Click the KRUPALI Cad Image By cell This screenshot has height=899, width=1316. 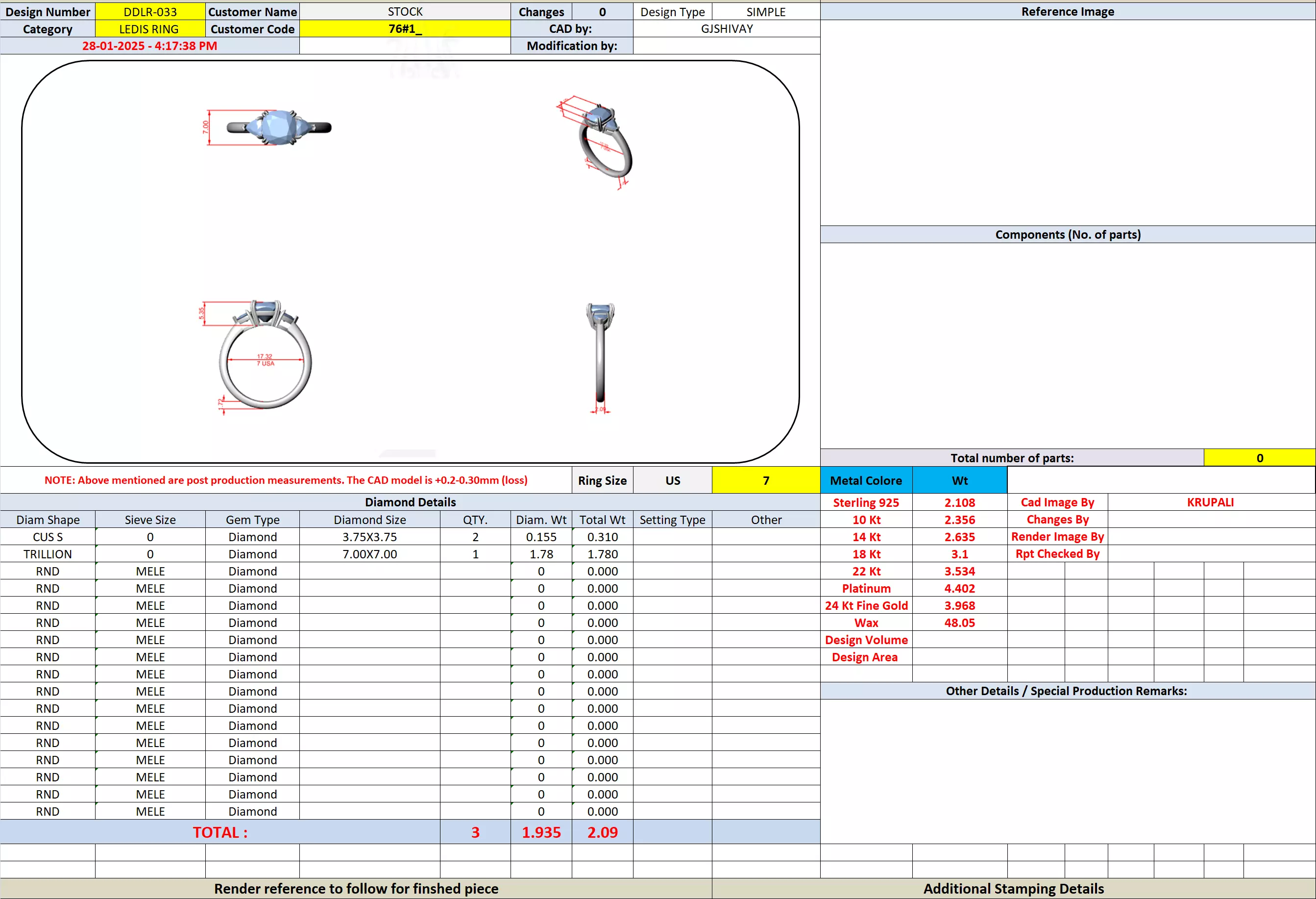click(1210, 502)
